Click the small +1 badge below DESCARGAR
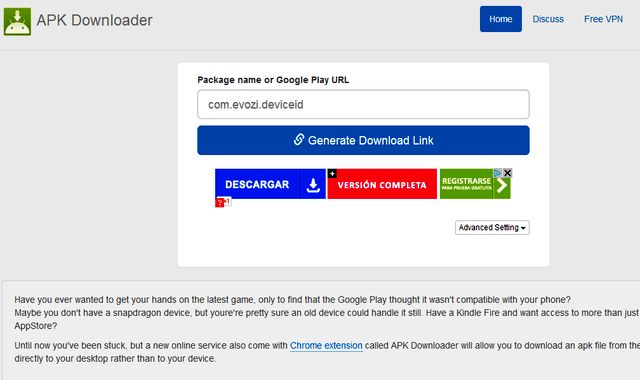This screenshot has width=640, height=380. coord(228,201)
